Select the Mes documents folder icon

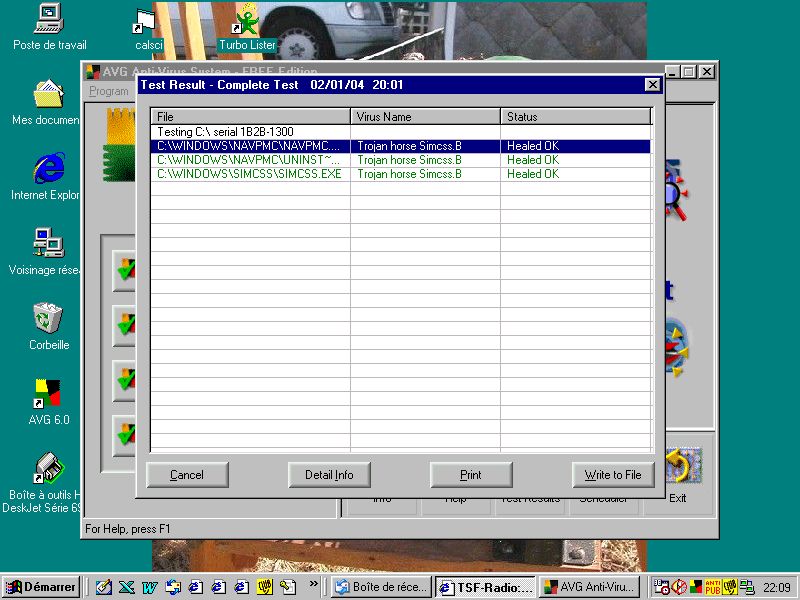48,102
